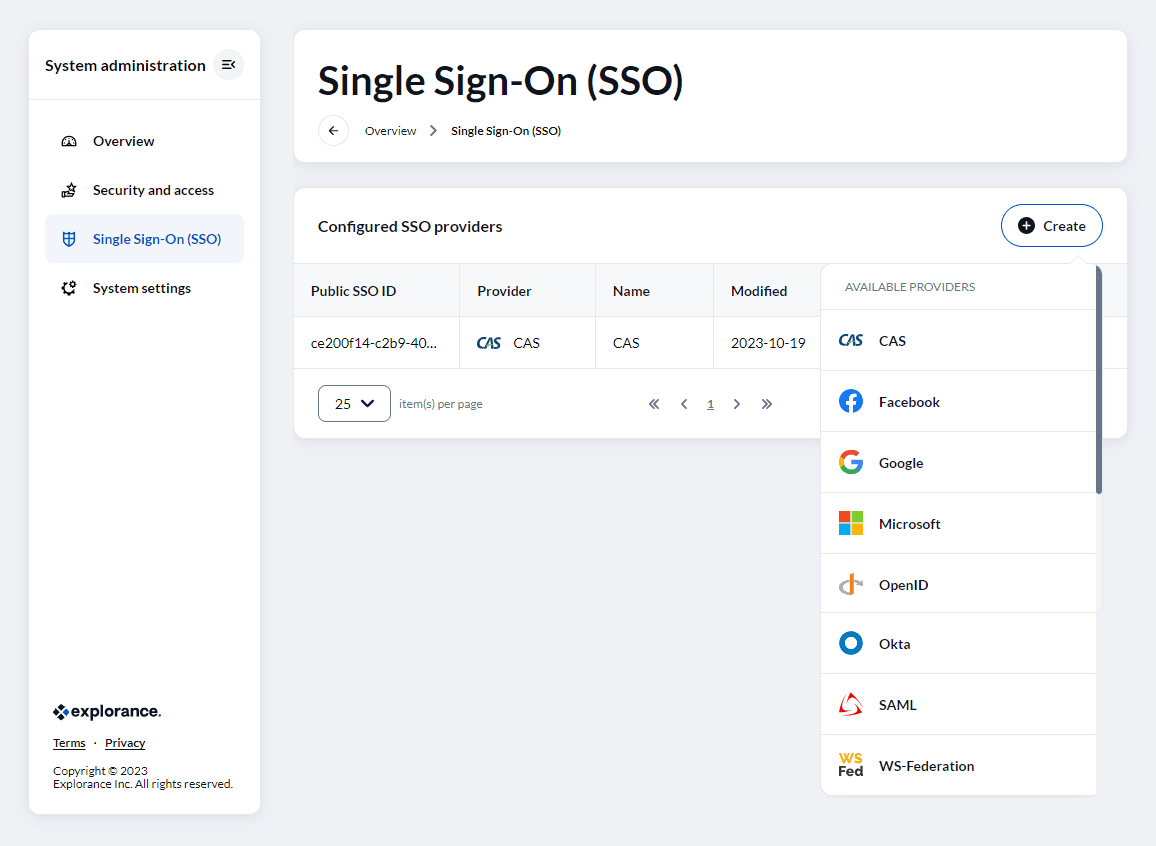Click the Configured SSO providers heading
Screen dimensions: 1156x846
pos(410,226)
